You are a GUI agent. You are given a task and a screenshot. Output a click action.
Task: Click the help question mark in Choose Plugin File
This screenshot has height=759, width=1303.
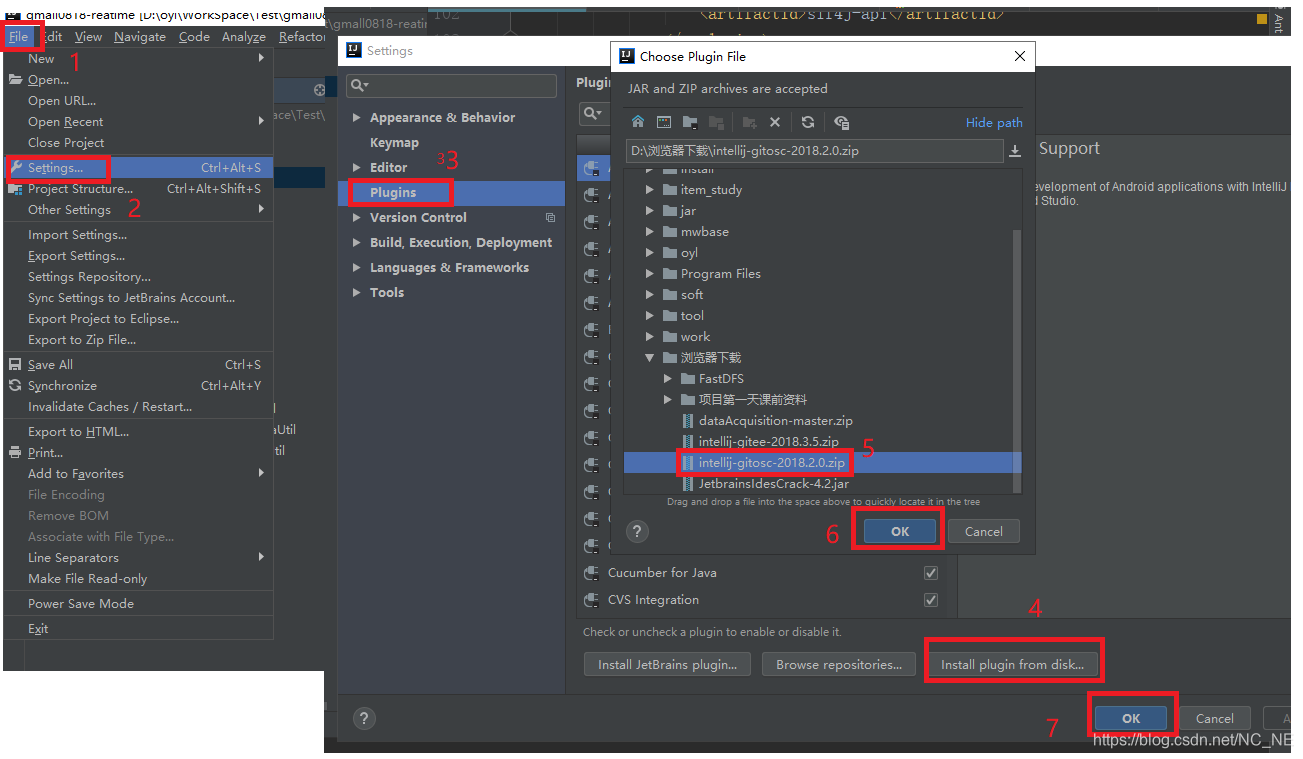click(637, 531)
